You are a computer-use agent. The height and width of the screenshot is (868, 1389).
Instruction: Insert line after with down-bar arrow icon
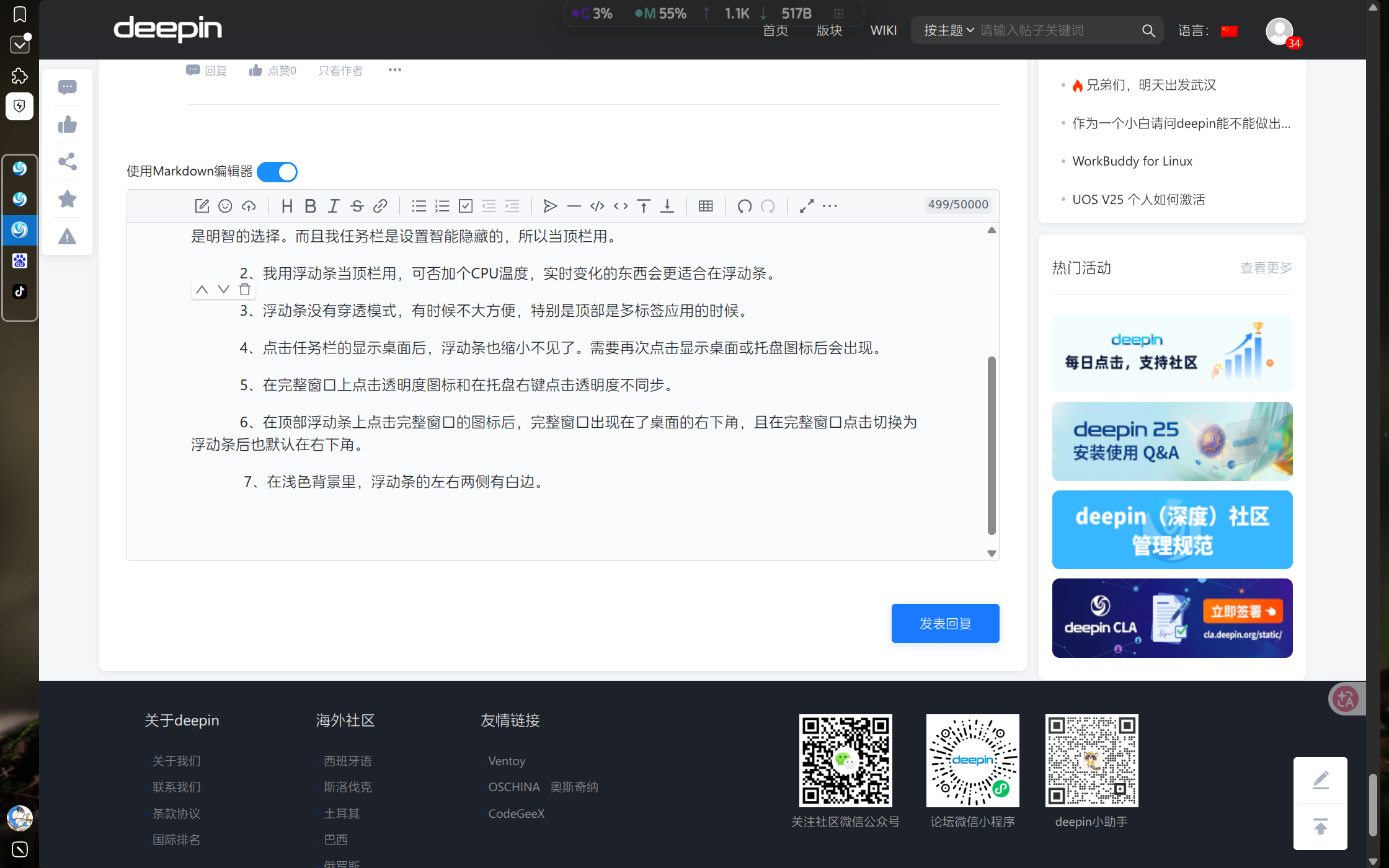(667, 206)
